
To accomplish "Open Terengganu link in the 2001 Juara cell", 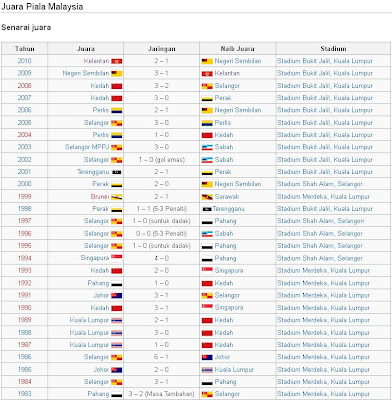I will tap(93, 172).
